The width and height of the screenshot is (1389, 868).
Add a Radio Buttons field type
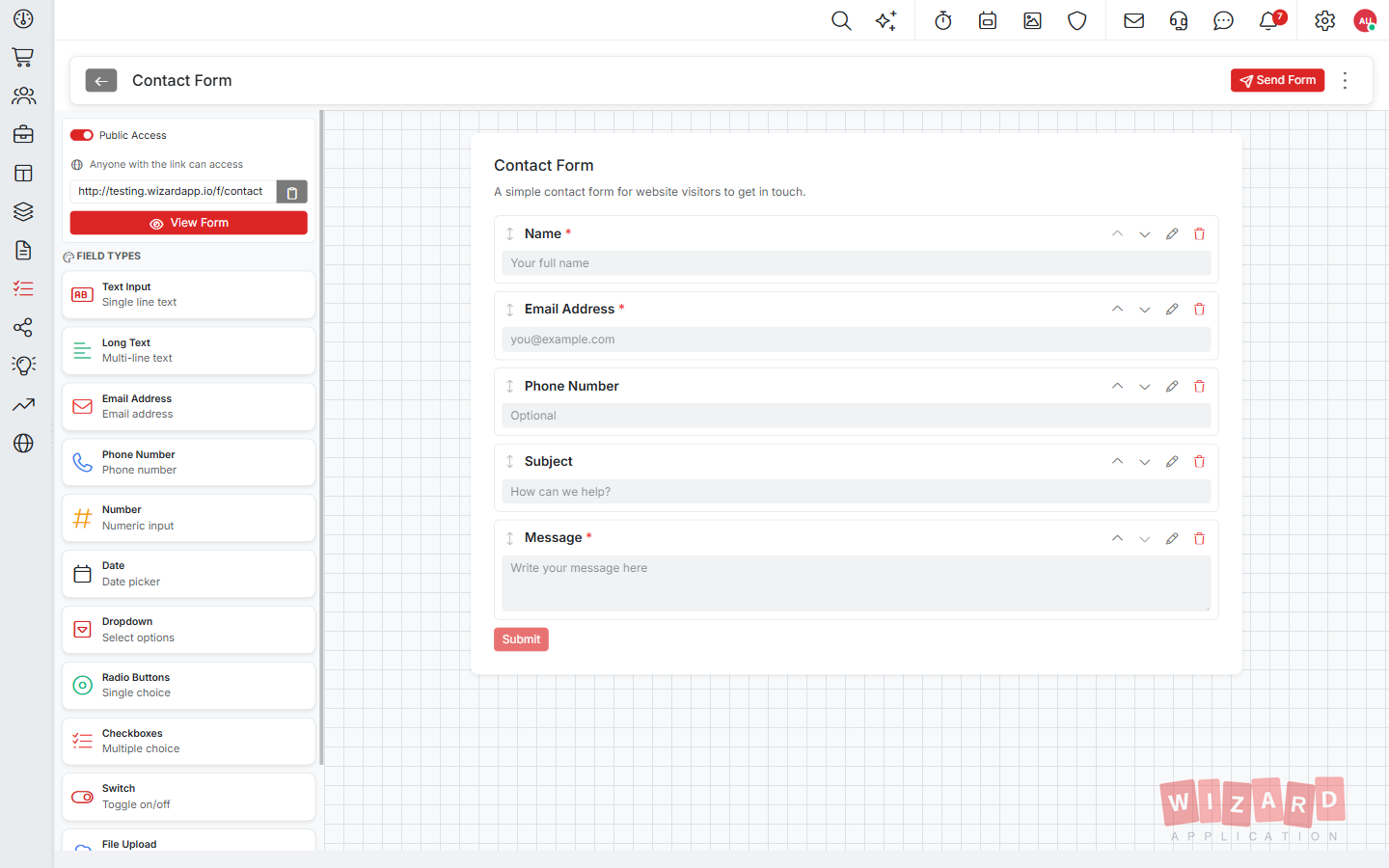point(189,686)
